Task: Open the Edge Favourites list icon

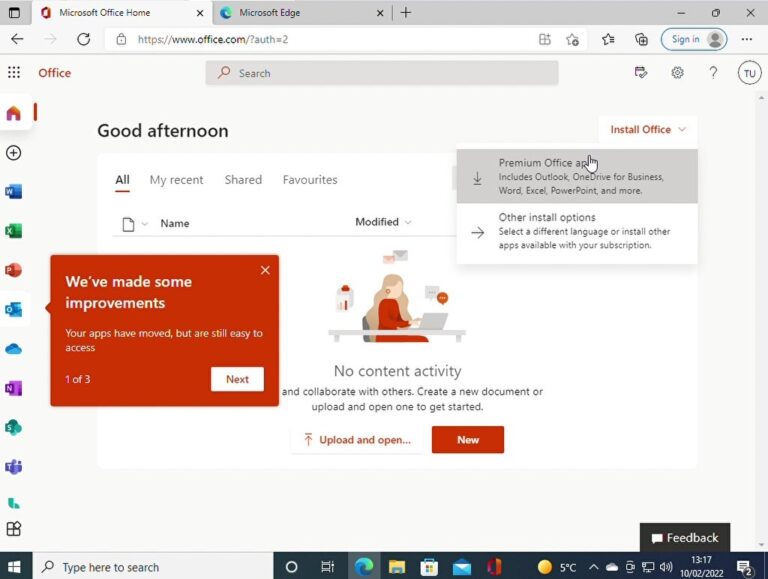Action: pyautogui.click(x=608, y=39)
